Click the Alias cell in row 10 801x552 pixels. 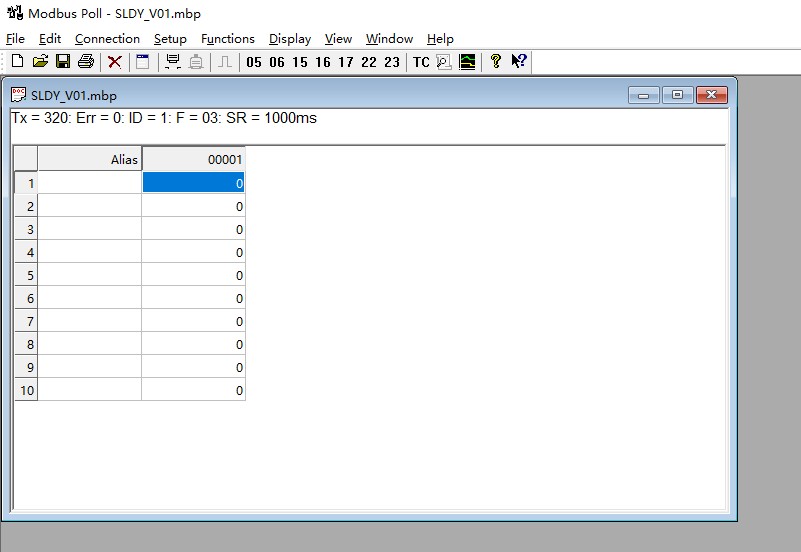pos(89,390)
